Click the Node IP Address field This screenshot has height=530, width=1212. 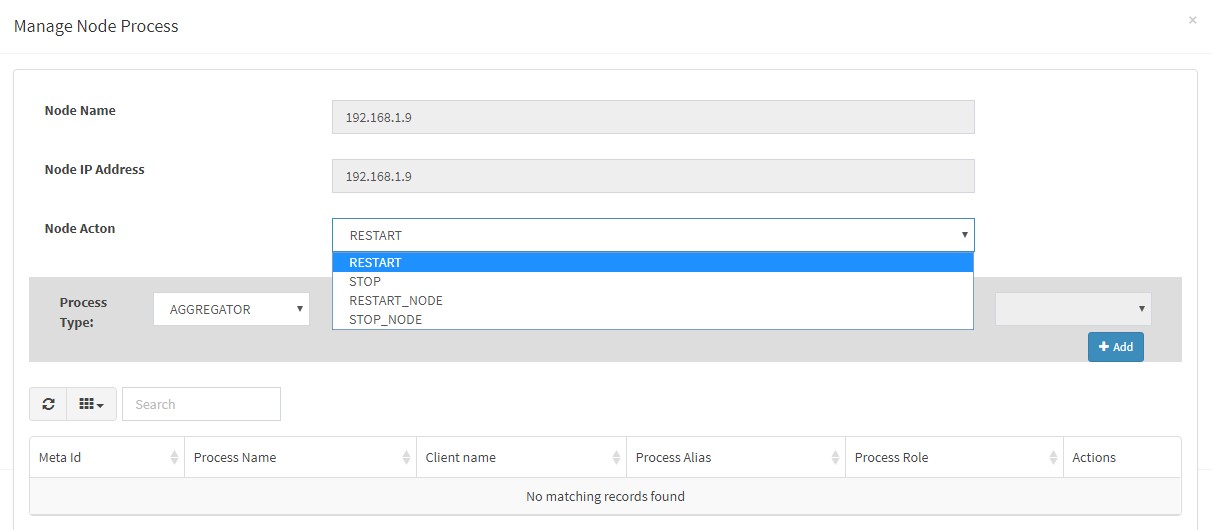(653, 176)
